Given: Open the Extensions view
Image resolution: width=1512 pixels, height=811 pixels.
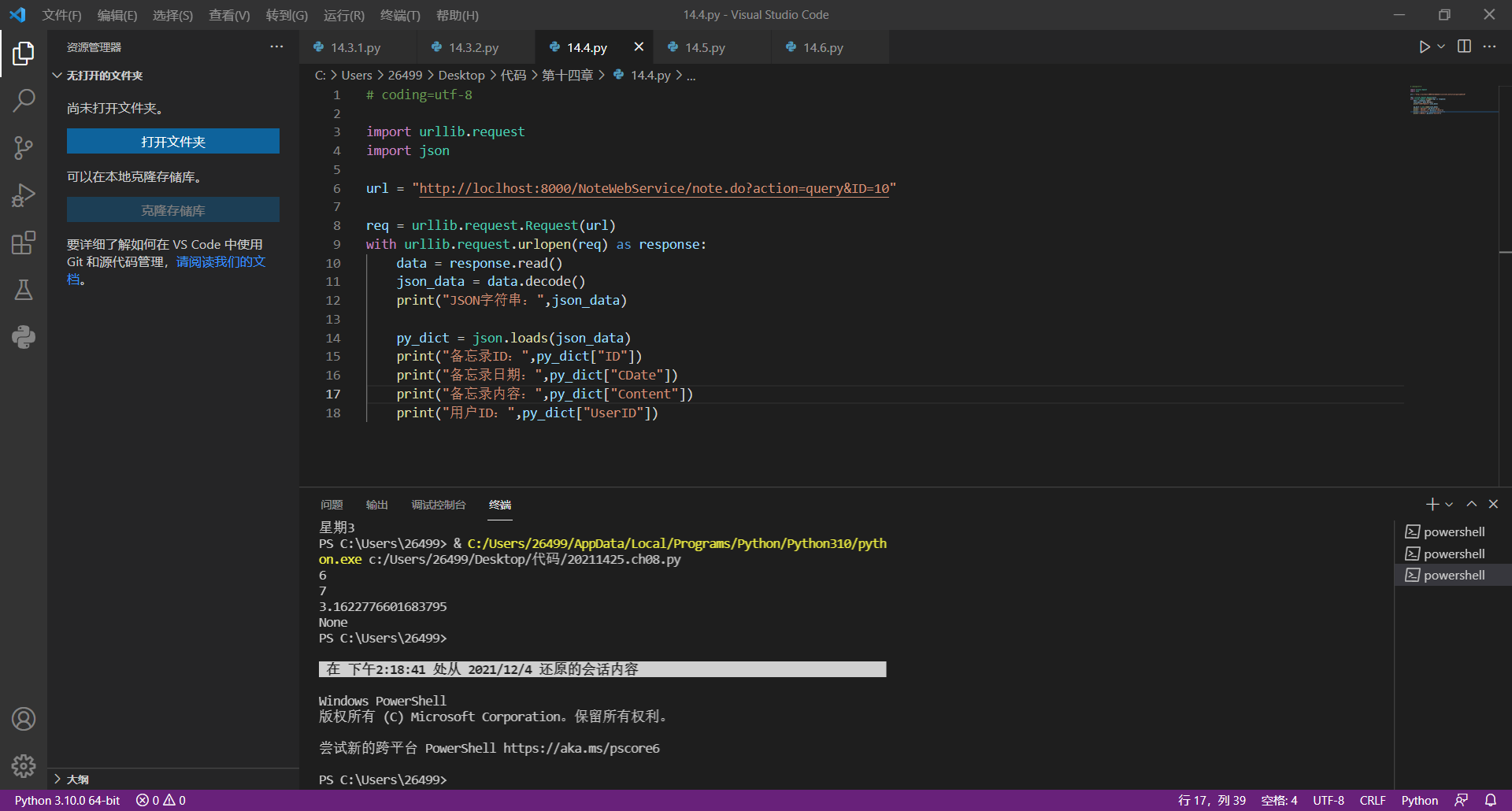Looking at the screenshot, I should [24, 243].
